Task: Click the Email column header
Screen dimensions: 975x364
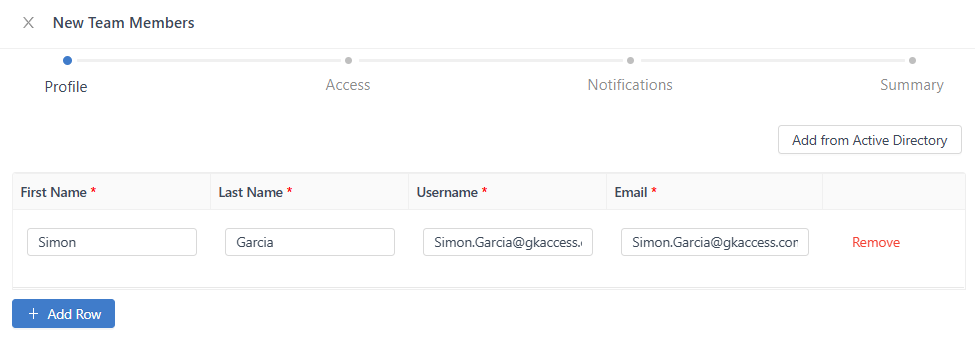Action: click(635, 192)
